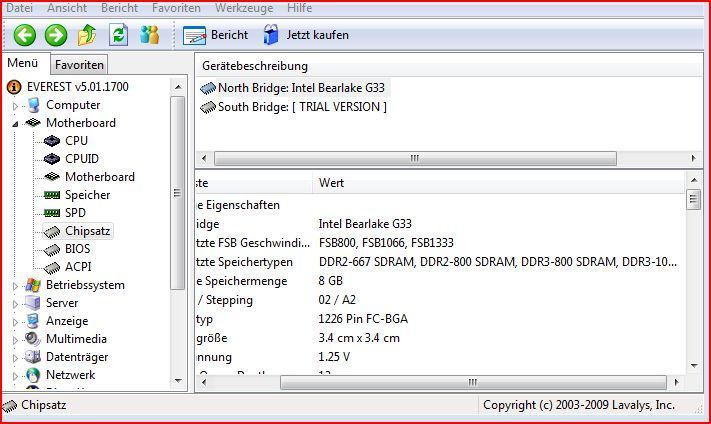Open the Datei menu
Viewport: 711px width, 424px height.
tap(19, 8)
